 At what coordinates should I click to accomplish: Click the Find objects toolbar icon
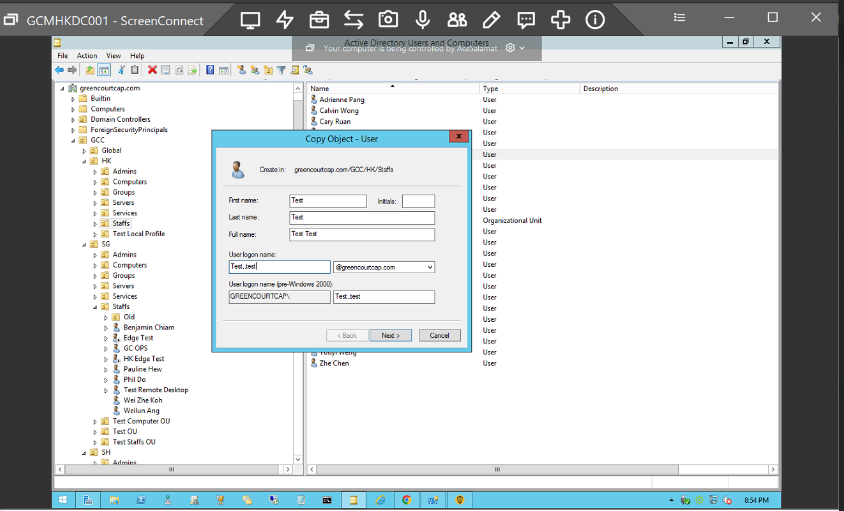(x=294, y=70)
